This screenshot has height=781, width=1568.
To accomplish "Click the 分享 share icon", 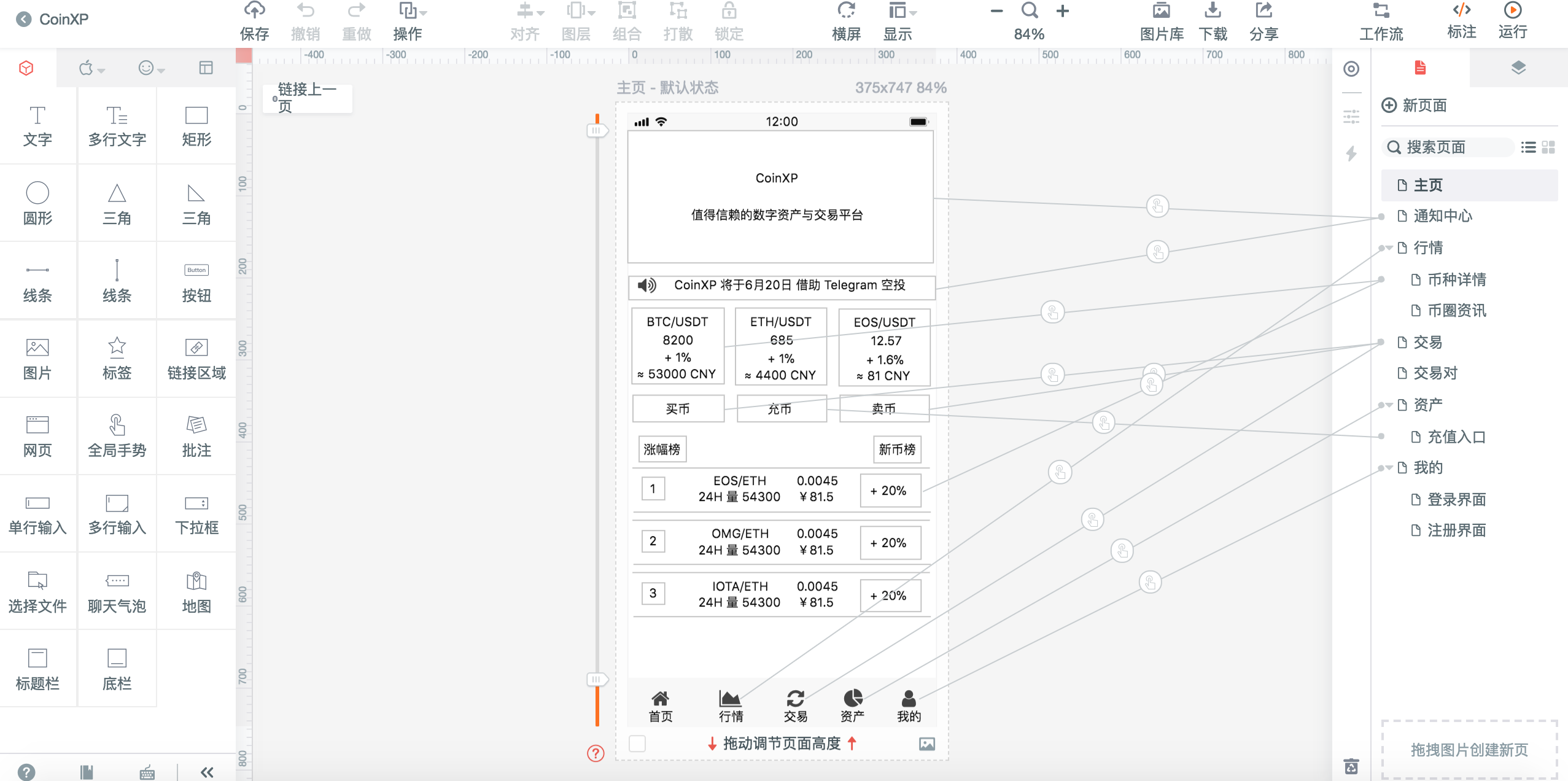I will [x=1263, y=10].
